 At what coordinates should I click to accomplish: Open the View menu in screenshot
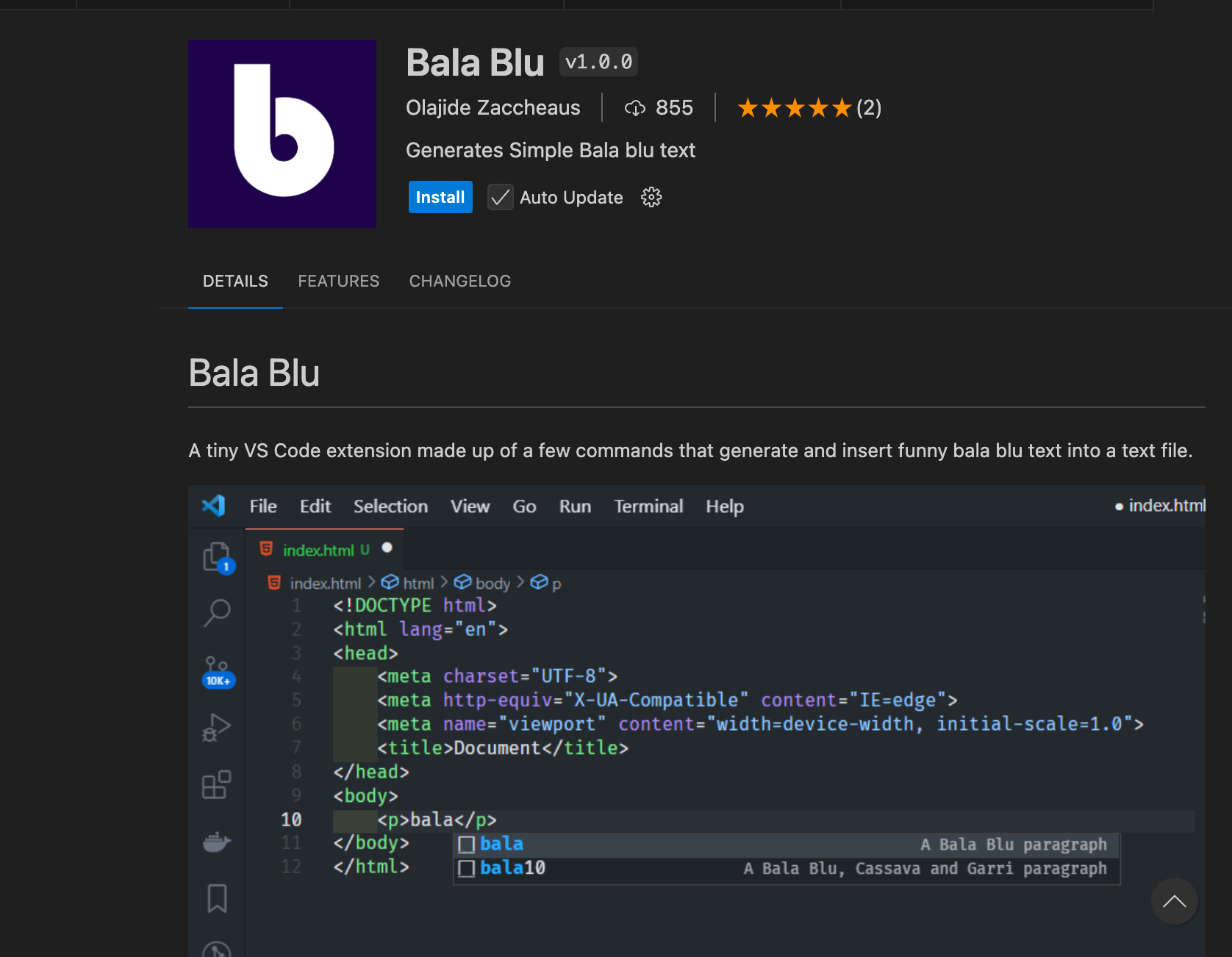point(470,506)
